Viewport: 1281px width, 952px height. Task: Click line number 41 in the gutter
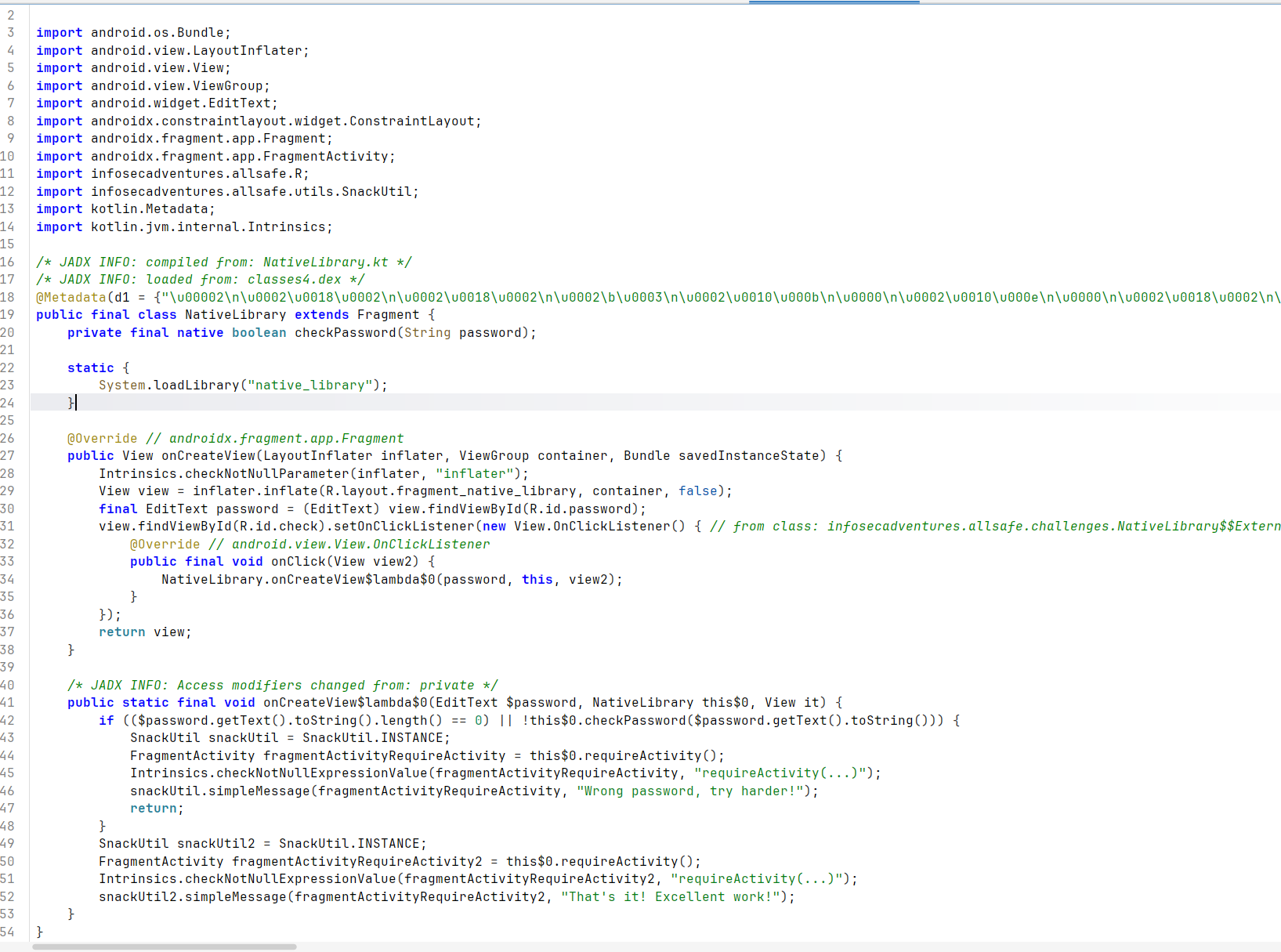pos(8,703)
